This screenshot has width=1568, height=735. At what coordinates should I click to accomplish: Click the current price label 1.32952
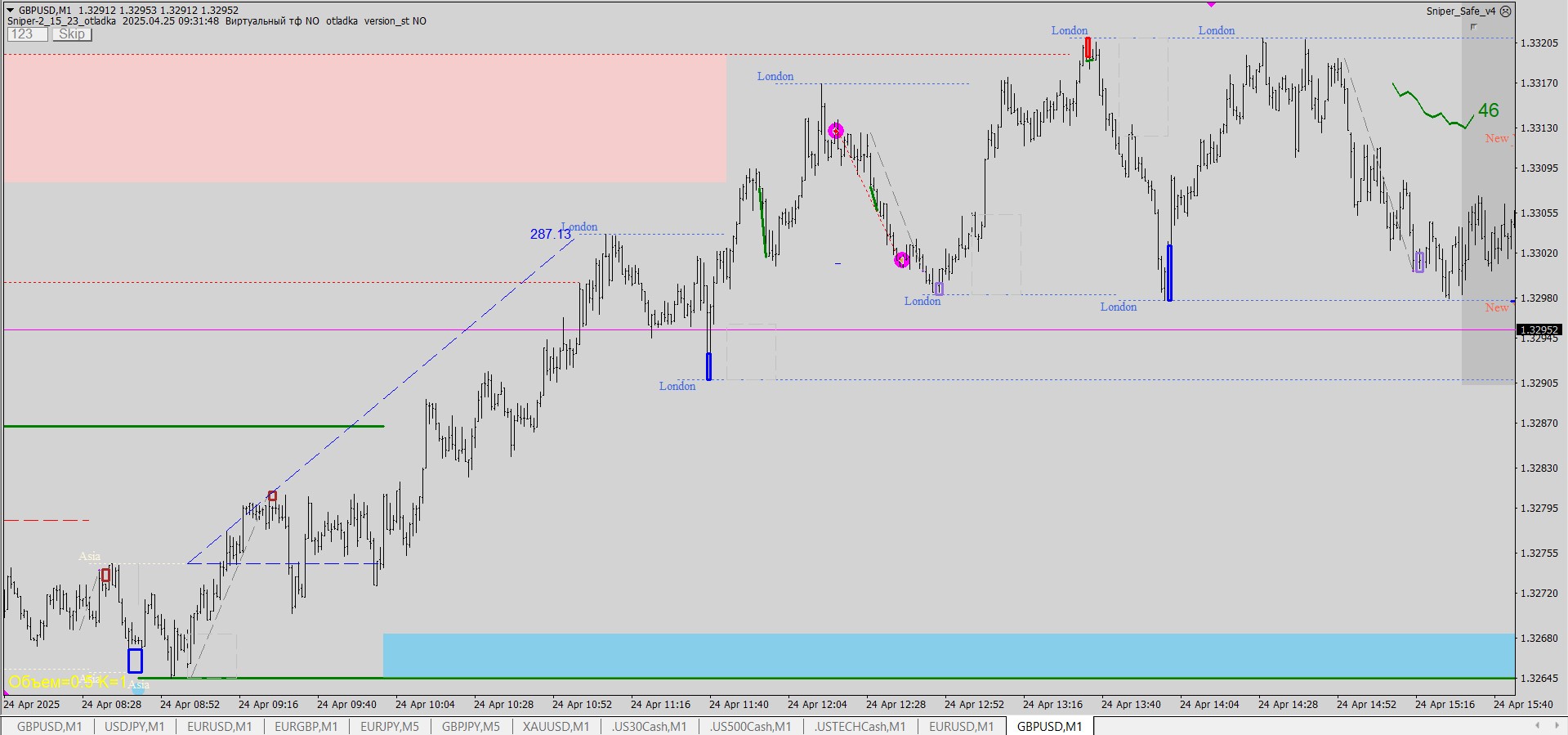(x=1539, y=330)
